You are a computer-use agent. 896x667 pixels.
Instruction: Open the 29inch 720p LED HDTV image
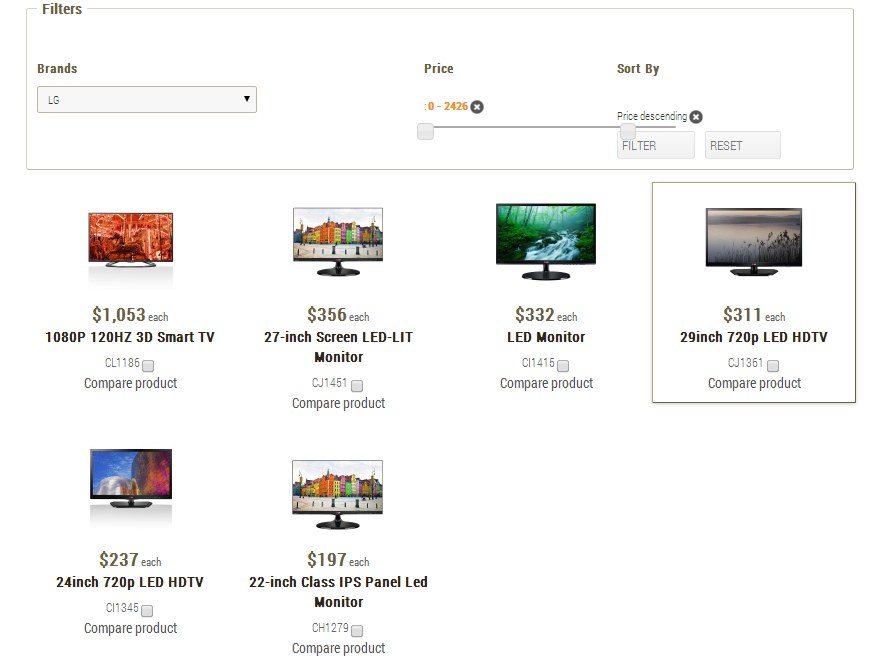754,242
